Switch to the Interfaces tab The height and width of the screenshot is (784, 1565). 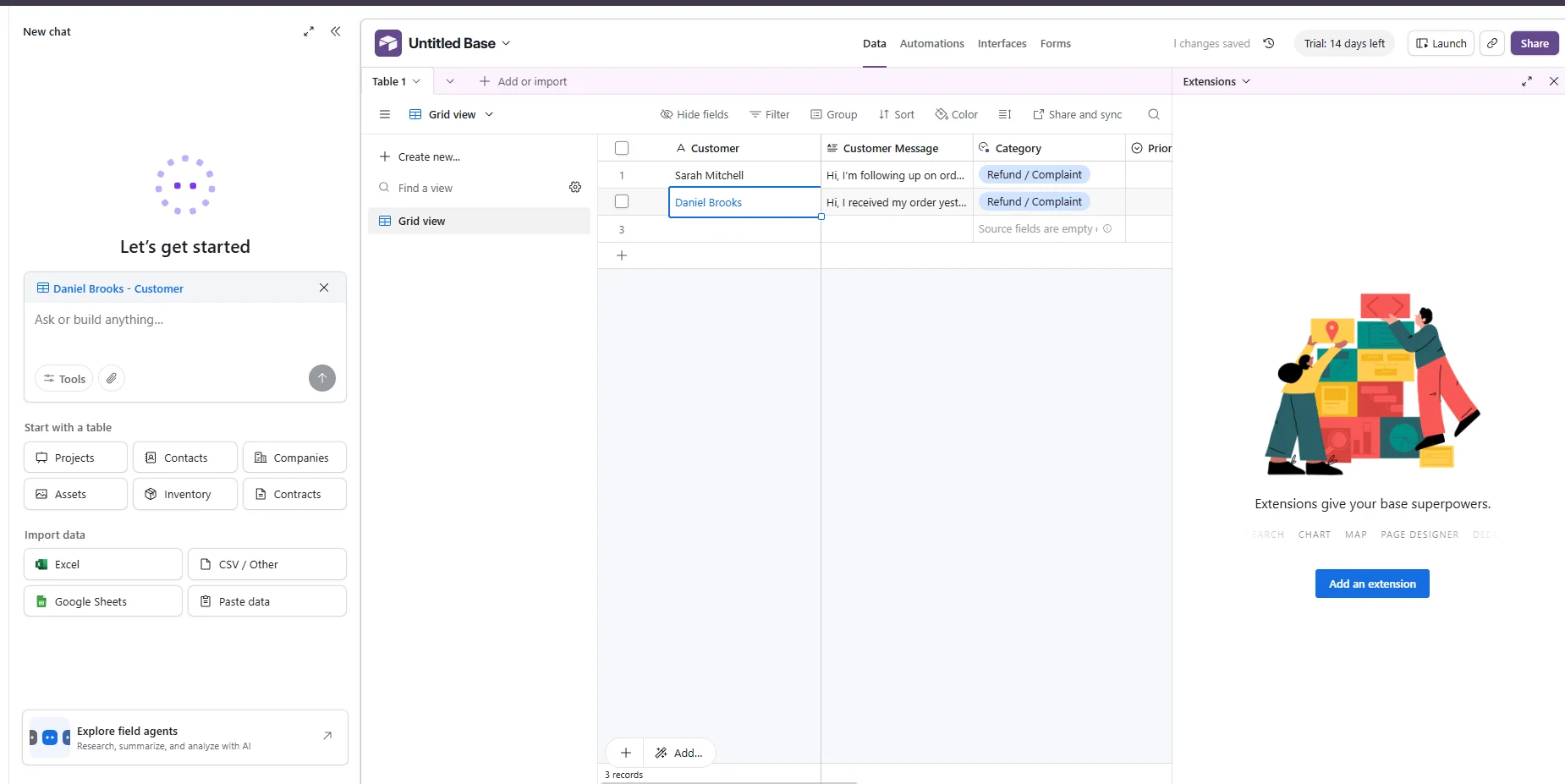click(x=1002, y=43)
